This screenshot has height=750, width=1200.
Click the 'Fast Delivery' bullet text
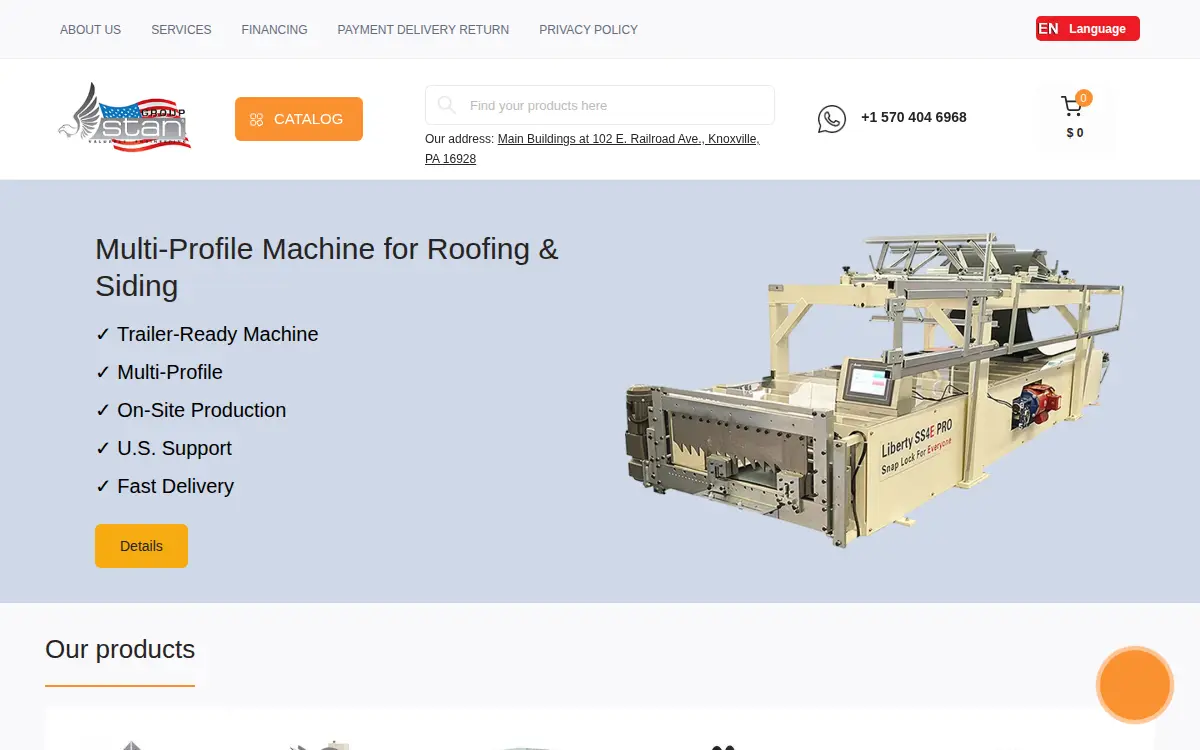click(x=176, y=486)
